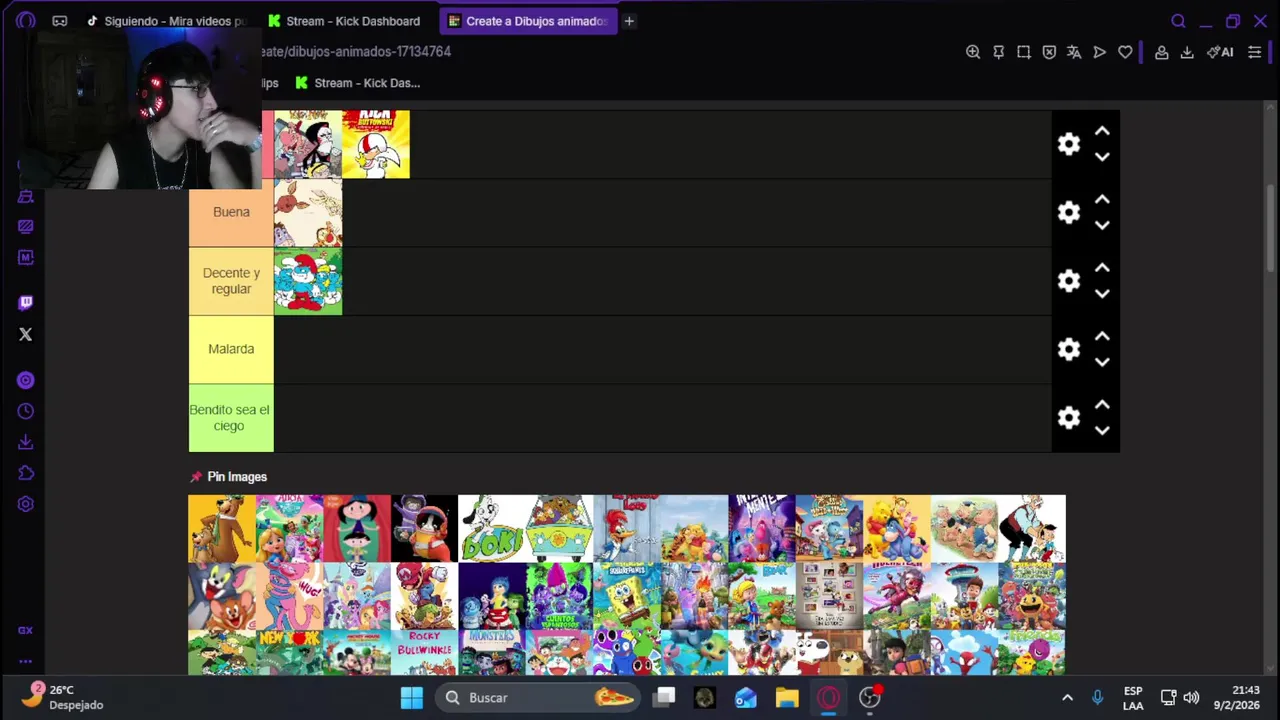Open settings gear for Malarda tier
Image resolution: width=1280 pixels, height=720 pixels.
point(1069,349)
